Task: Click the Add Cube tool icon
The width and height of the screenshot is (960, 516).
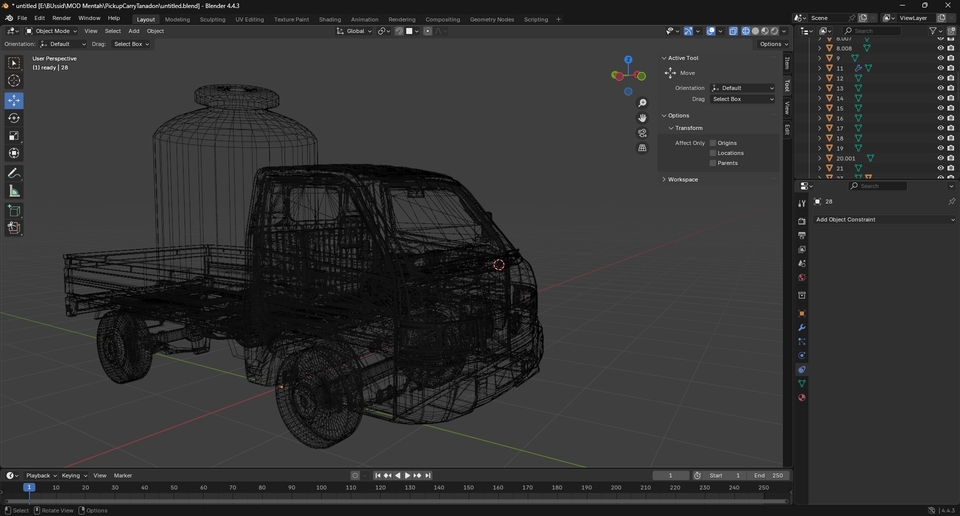Action: tap(14, 211)
